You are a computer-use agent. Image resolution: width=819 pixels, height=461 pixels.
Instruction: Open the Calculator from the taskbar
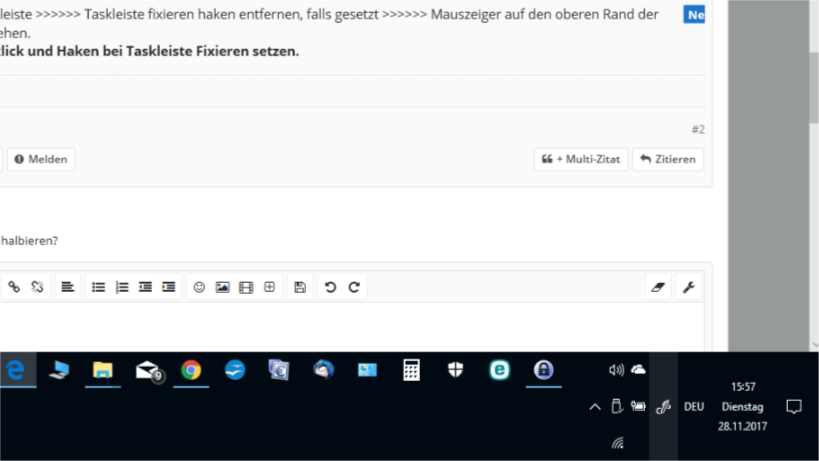[x=412, y=370]
